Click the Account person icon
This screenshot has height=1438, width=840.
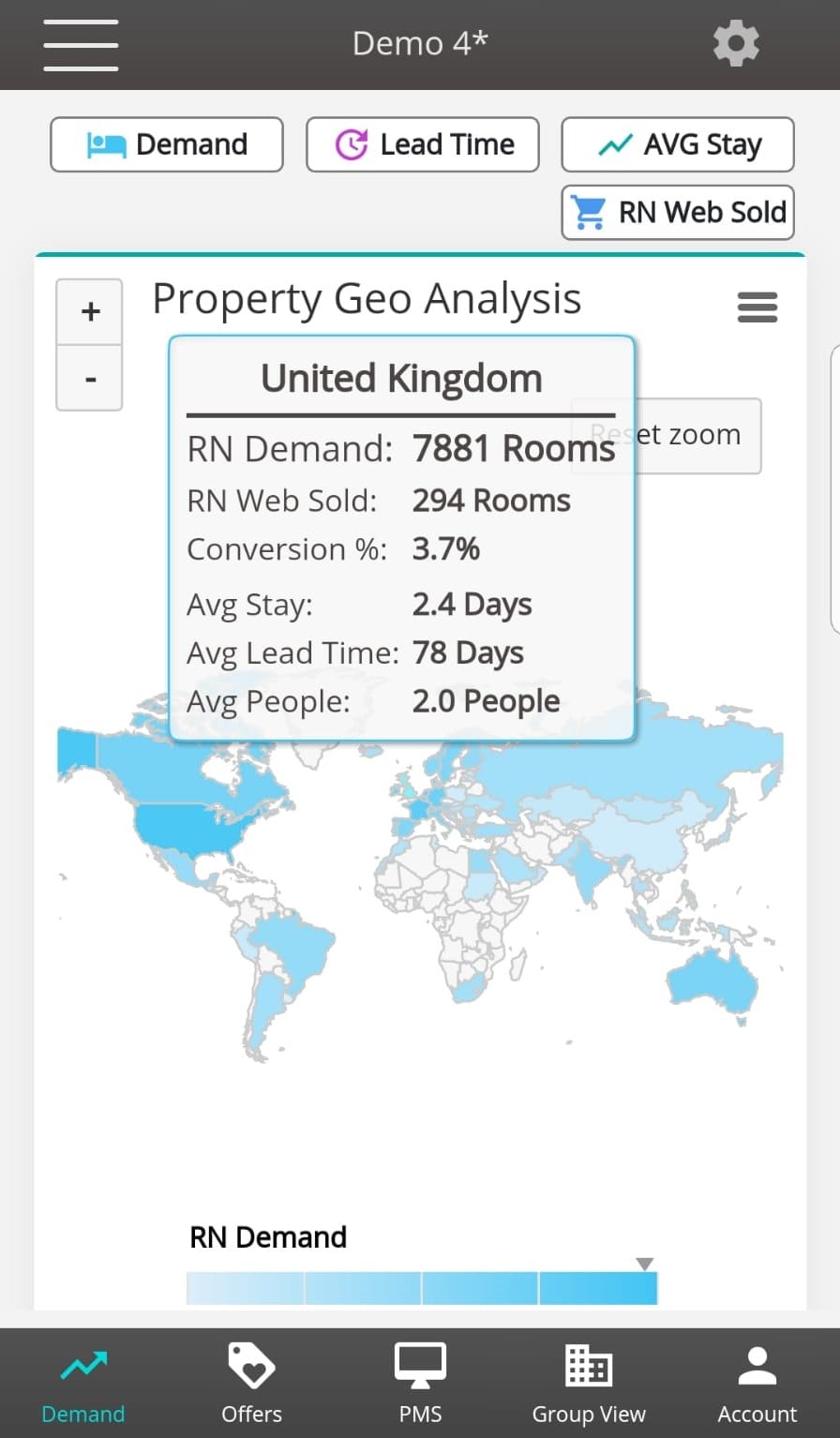[x=757, y=1365]
